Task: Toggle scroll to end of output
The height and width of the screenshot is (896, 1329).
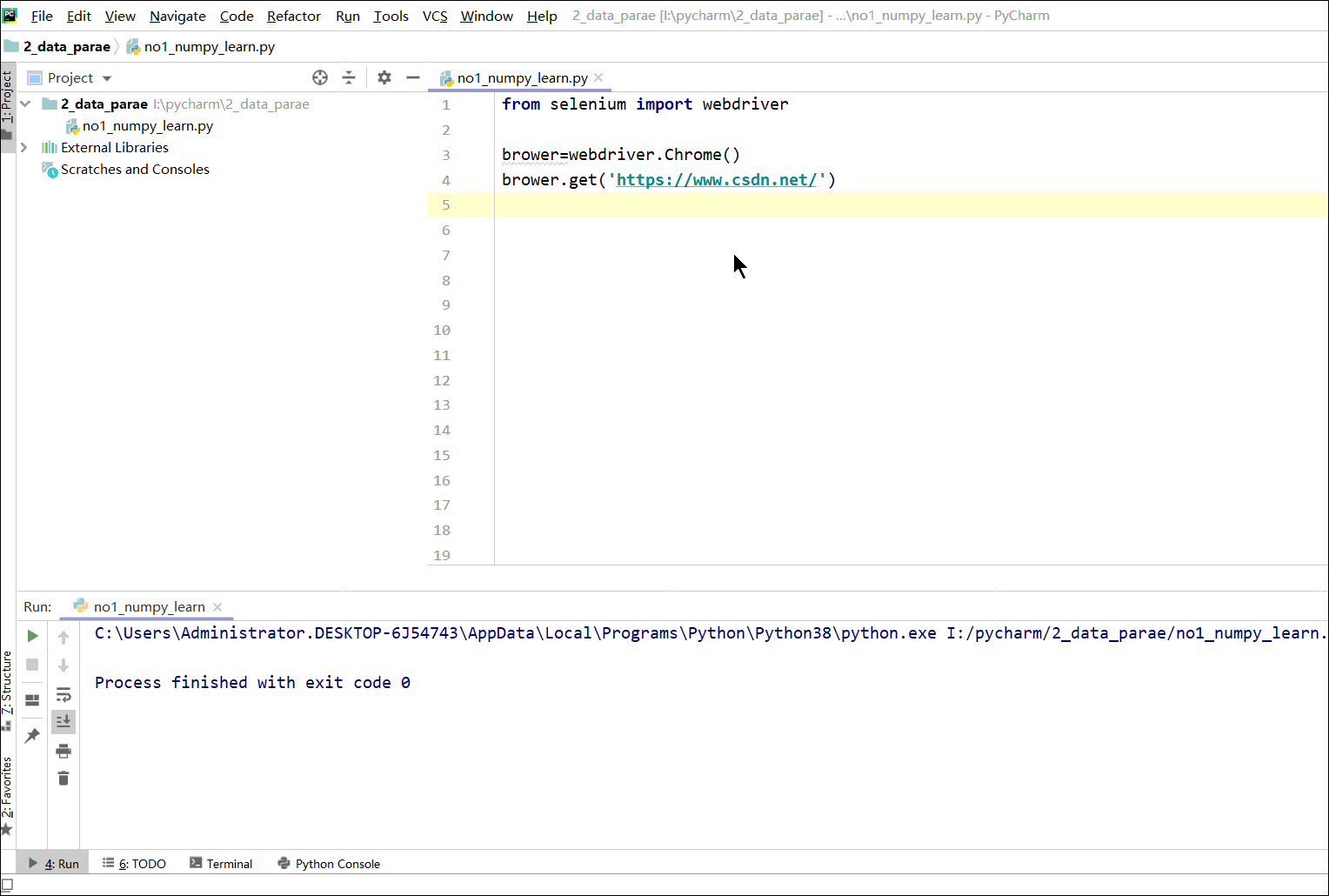Action: pos(63,721)
